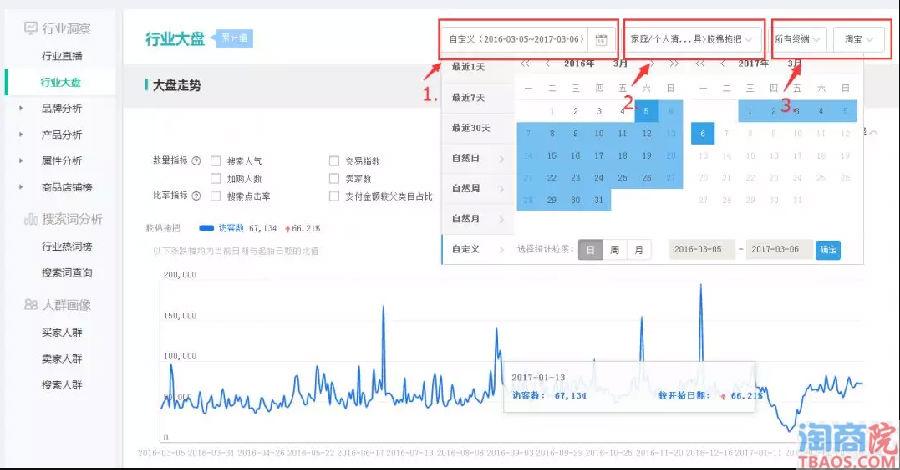The image size is (900, 470).
Task: Select 最近7天 in date presets
Action: 468,98
